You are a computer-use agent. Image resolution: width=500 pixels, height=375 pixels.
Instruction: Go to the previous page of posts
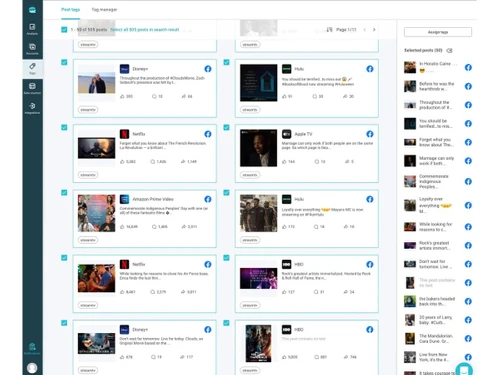point(365,30)
